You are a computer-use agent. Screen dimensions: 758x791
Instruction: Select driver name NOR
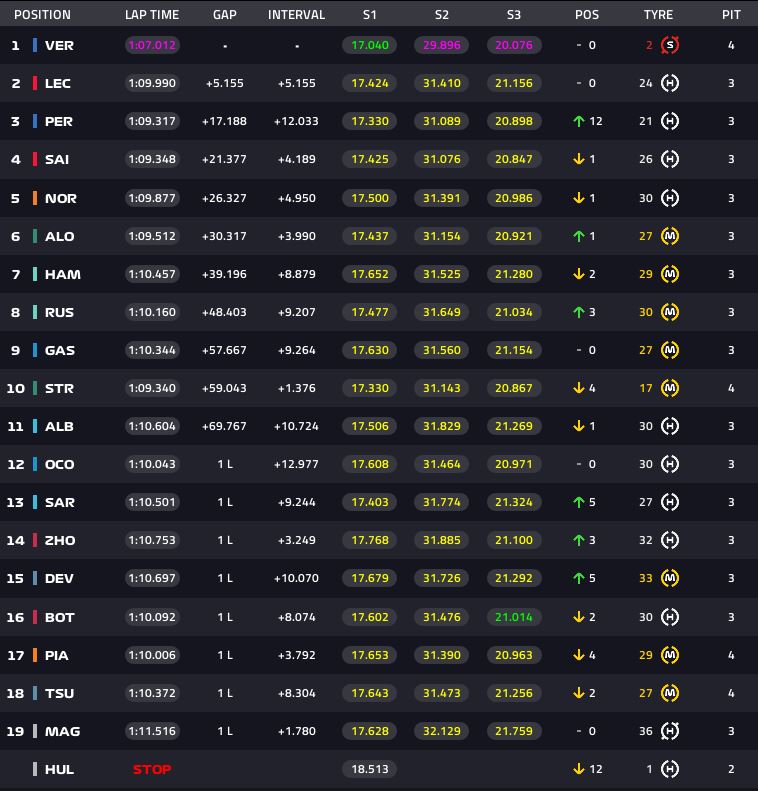[x=60, y=198]
